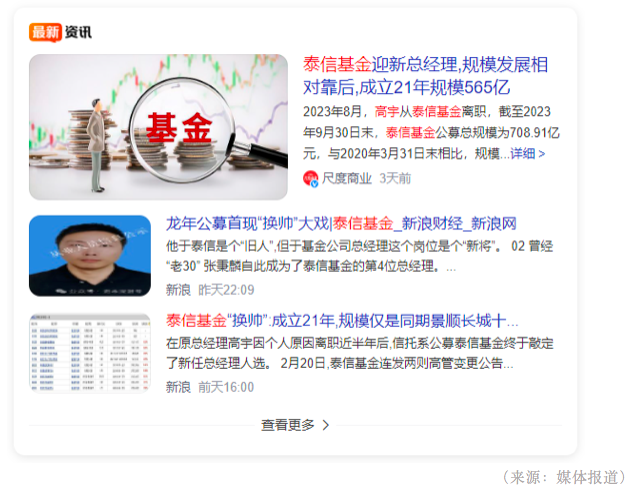630x501 pixels.
Task: Click summary text starting 在原总经理高宇
Action: [x=360, y=353]
